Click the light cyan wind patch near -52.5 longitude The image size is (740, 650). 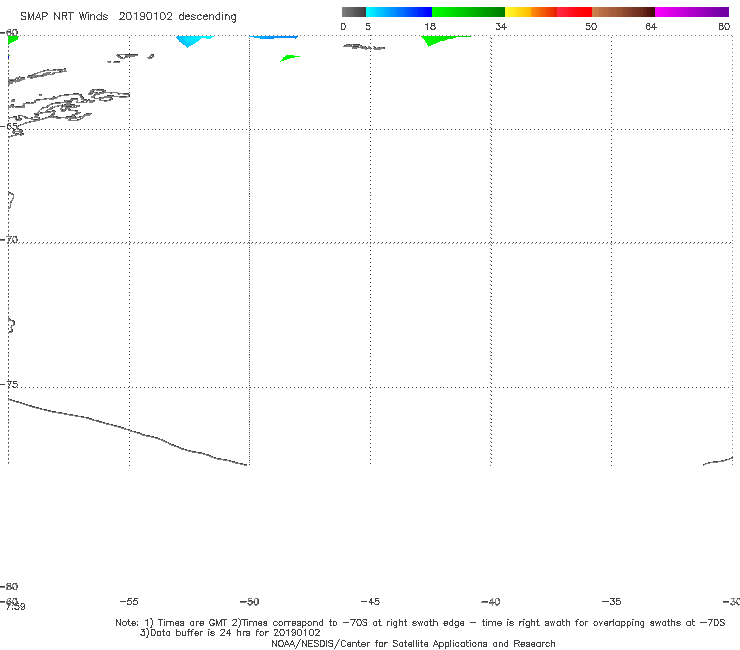pyautogui.click(x=190, y=40)
